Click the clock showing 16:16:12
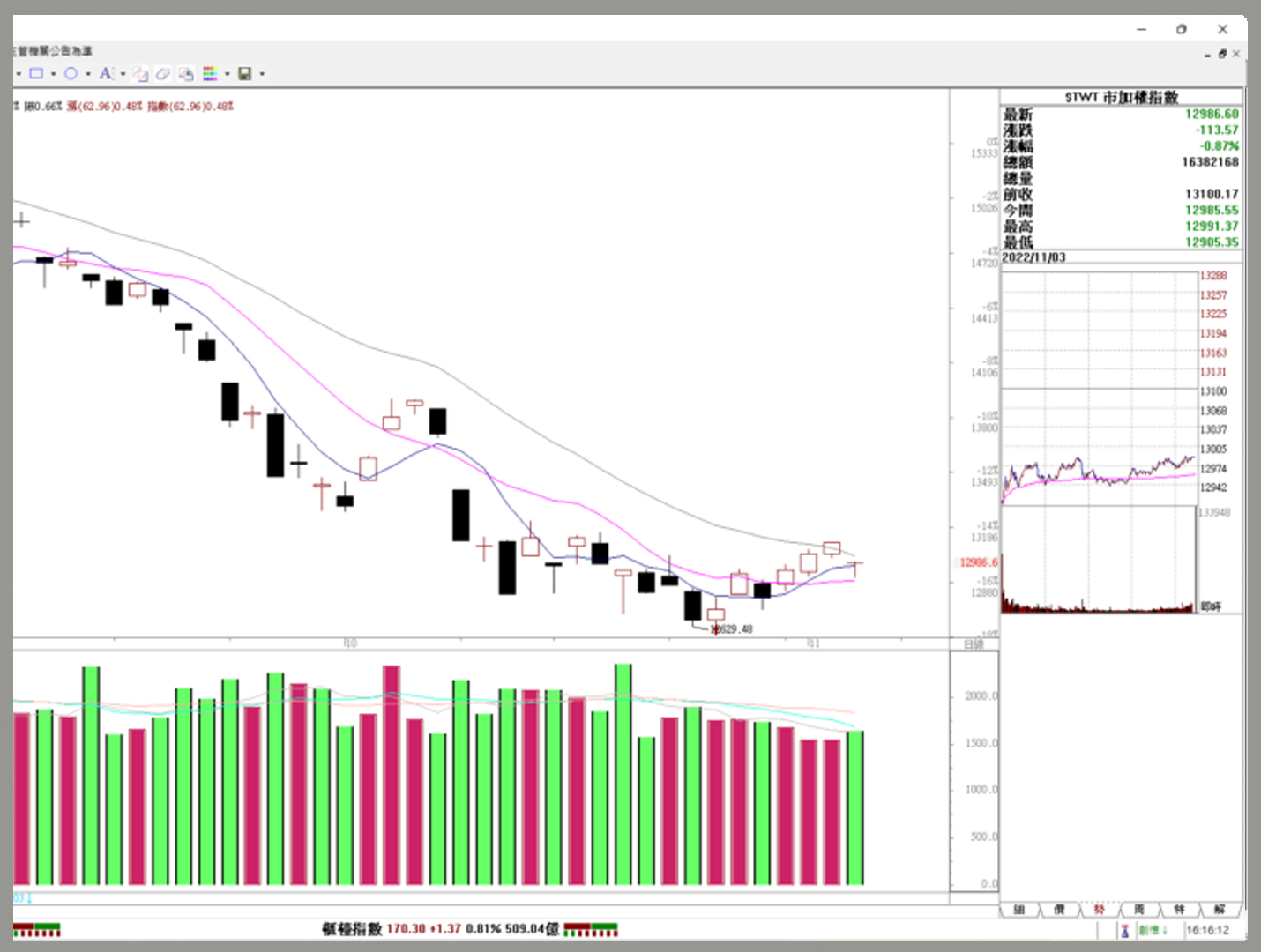This screenshot has width=1261, height=952. click(x=1207, y=931)
